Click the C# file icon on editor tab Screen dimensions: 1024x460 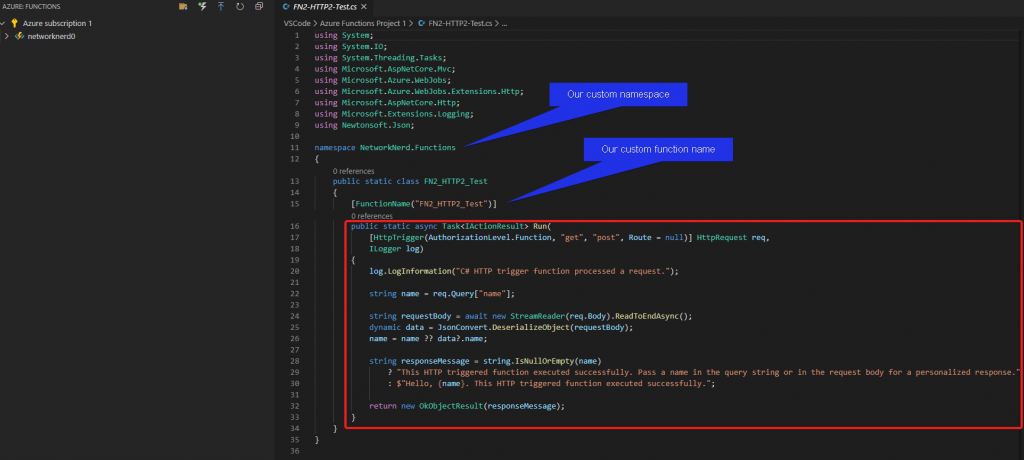click(x=287, y=7)
